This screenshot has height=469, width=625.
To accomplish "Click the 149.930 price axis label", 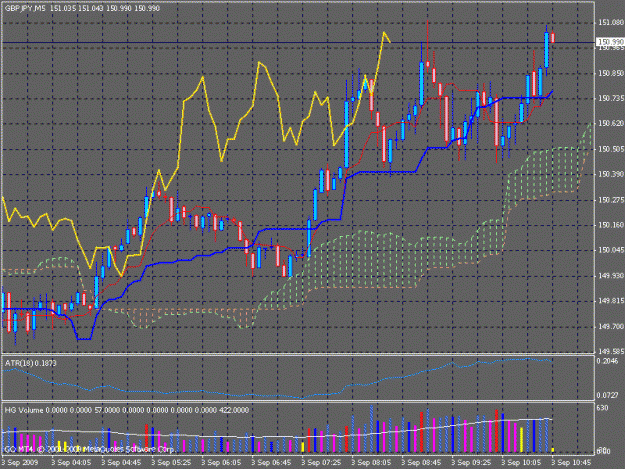I will 611,276.
